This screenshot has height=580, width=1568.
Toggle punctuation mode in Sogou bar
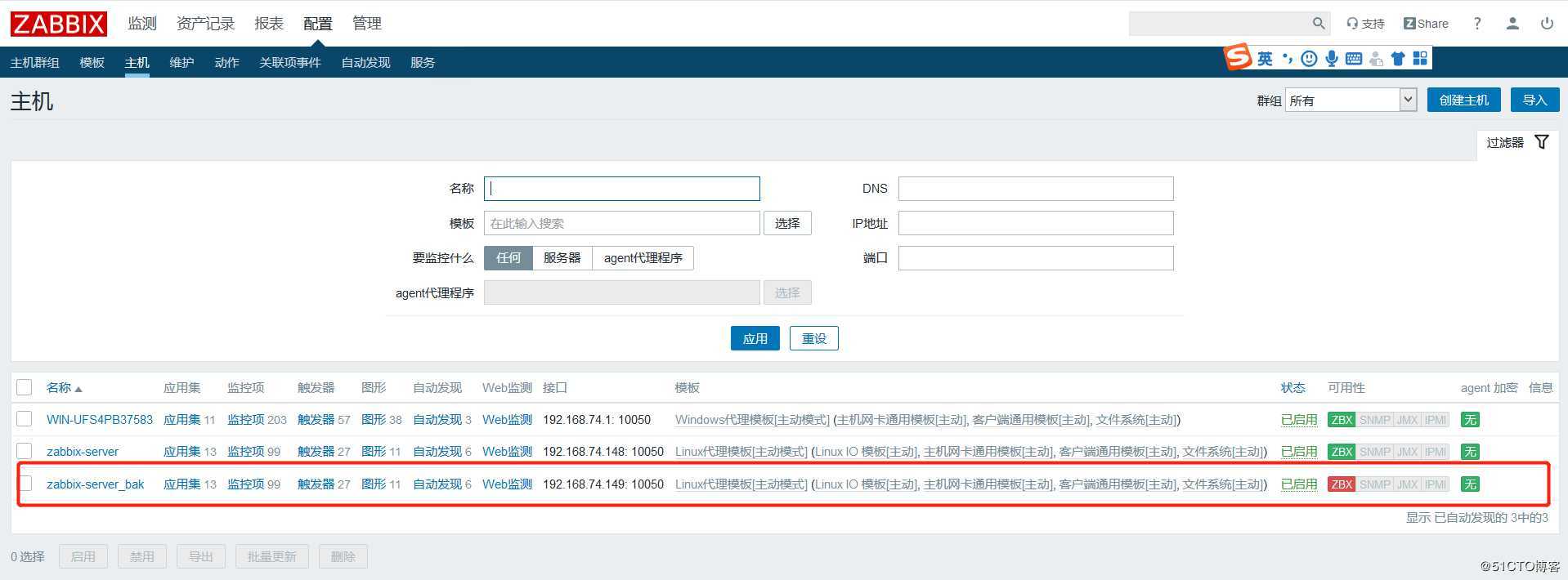1288,59
